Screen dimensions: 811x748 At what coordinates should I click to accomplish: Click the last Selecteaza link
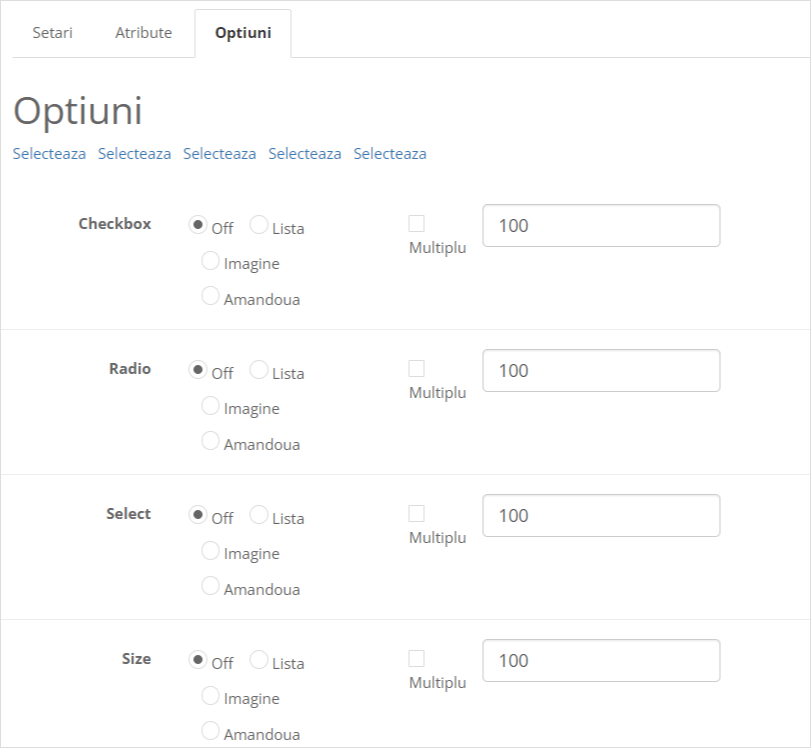click(390, 154)
